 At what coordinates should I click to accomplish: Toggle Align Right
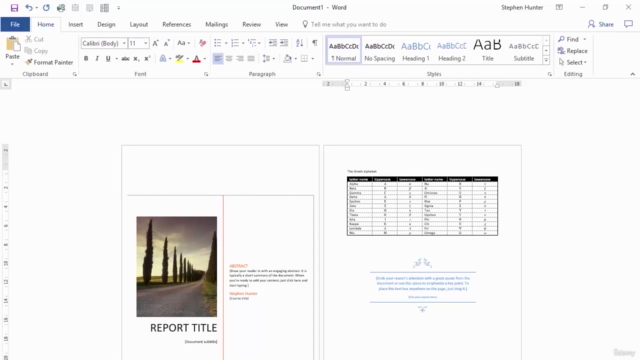[240, 59]
